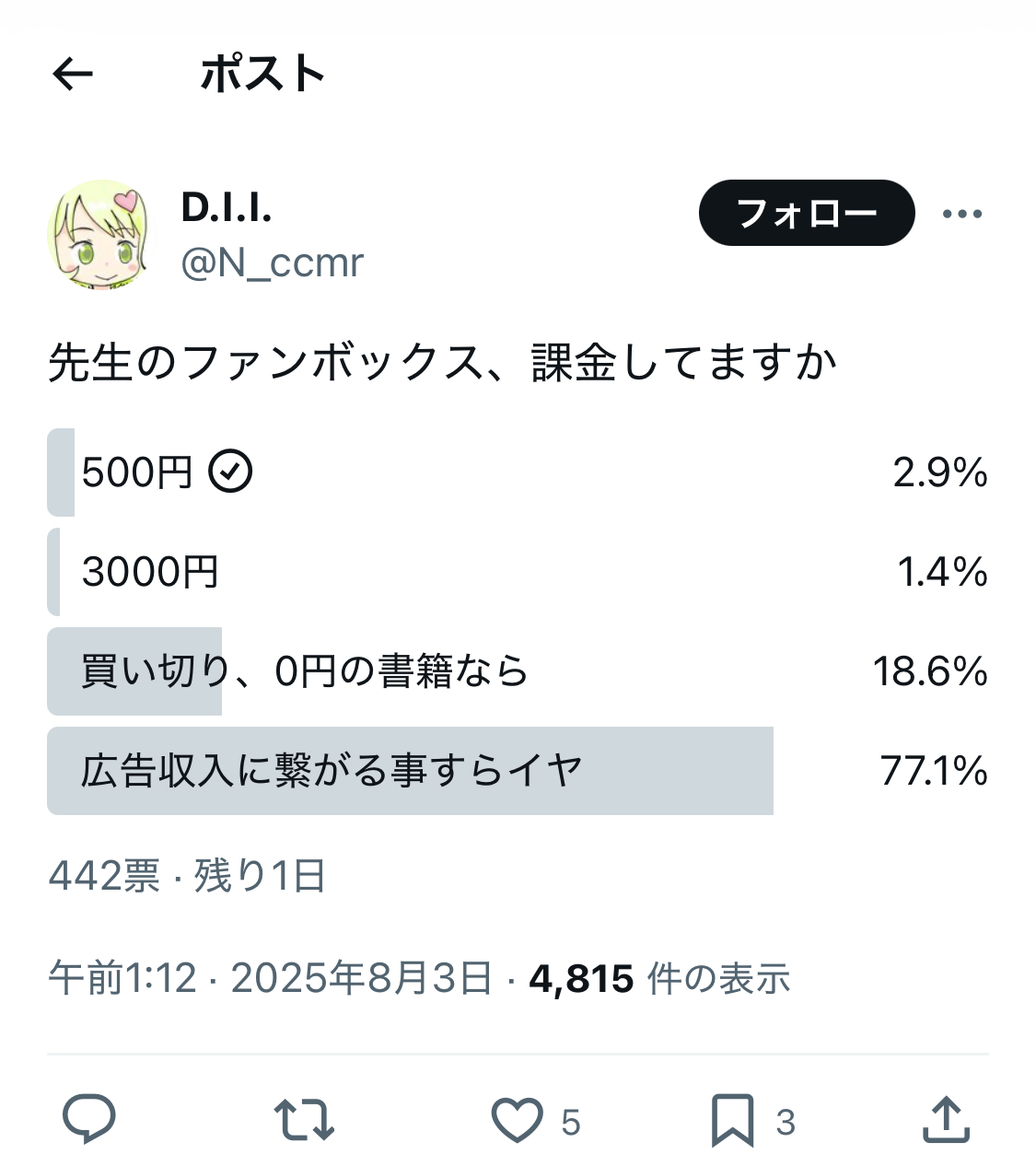Tap the repost arrows icon

coord(303,1120)
